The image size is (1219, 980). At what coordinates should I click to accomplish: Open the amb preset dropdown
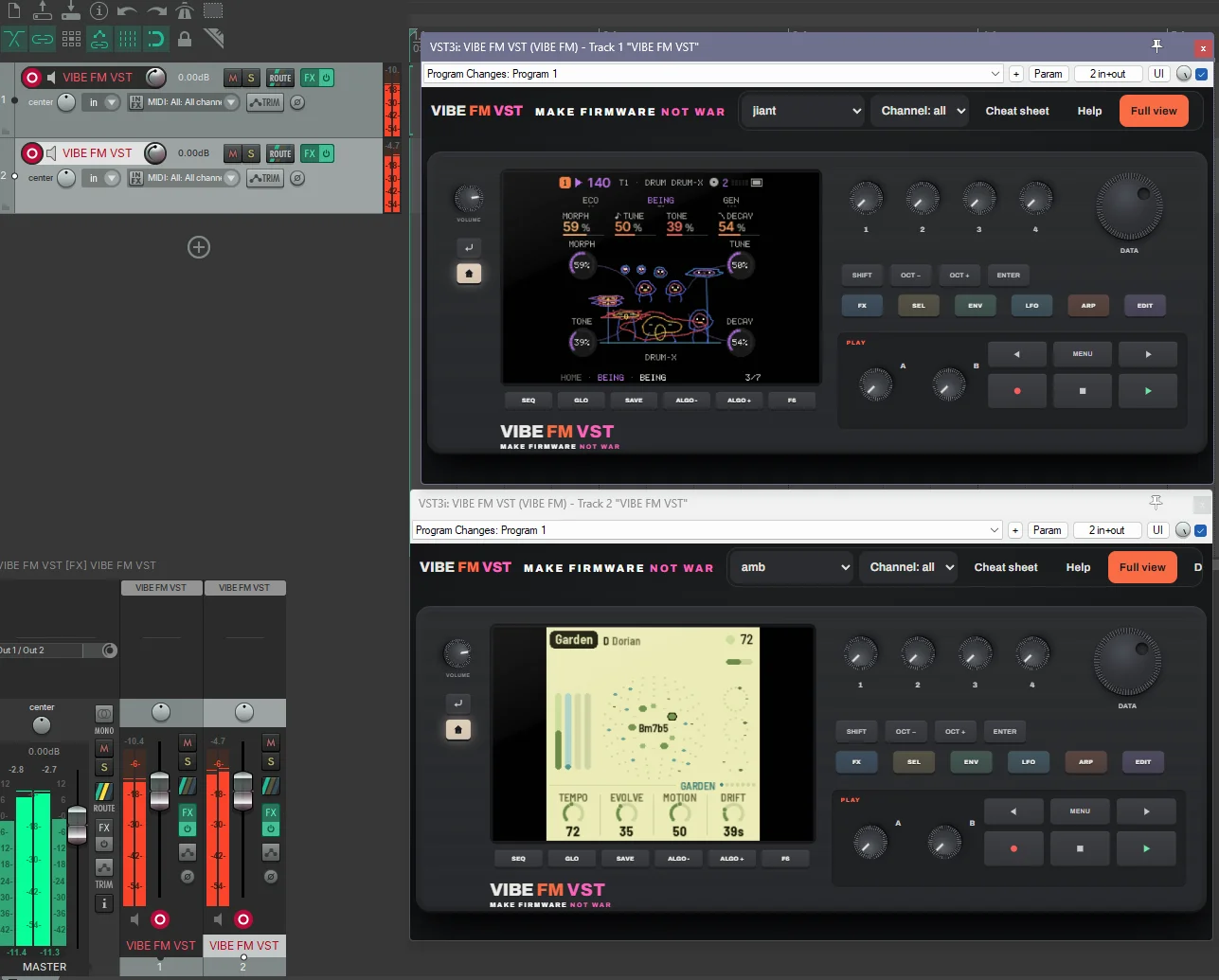pyautogui.click(x=792, y=567)
